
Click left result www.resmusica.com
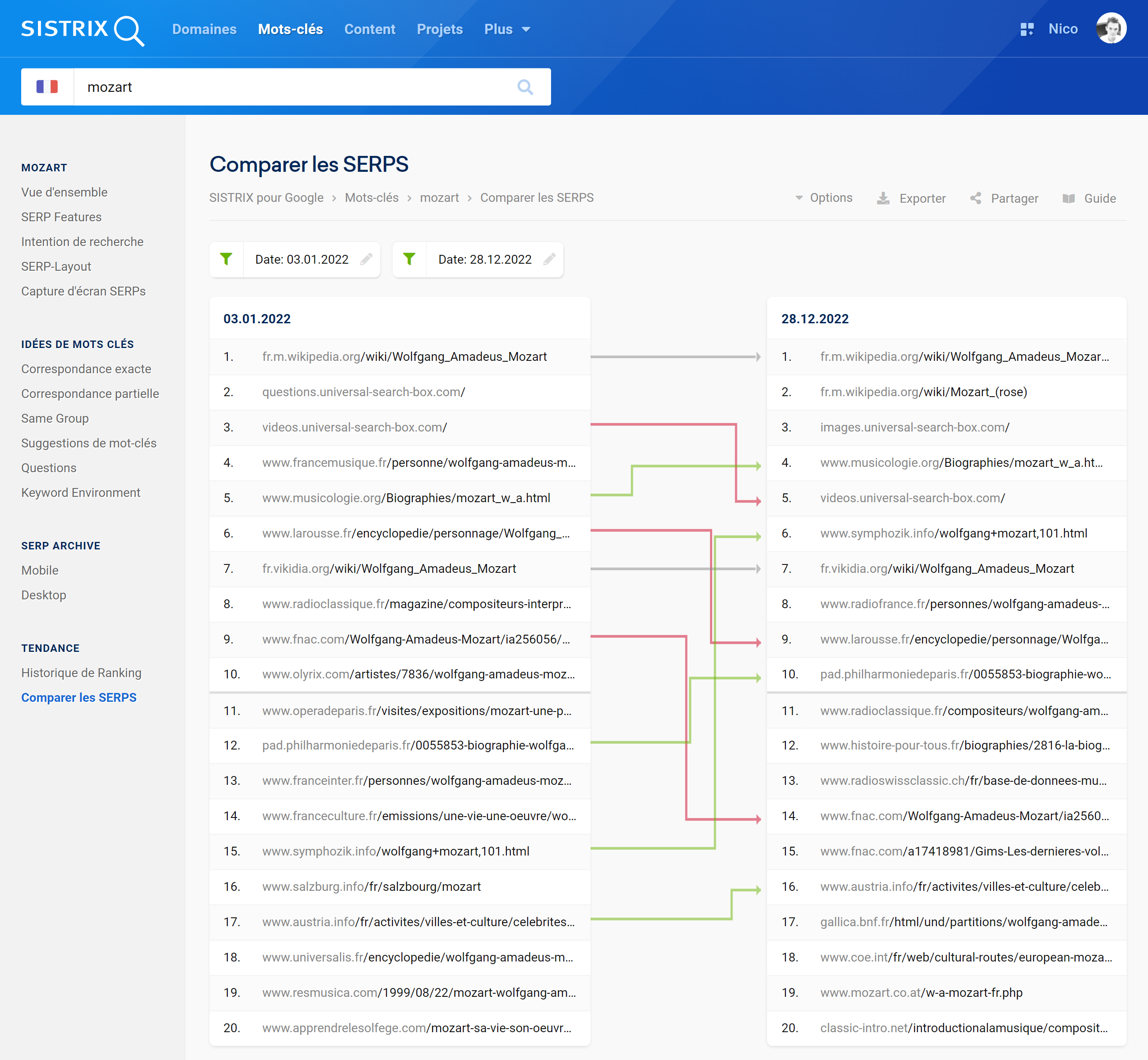419,992
